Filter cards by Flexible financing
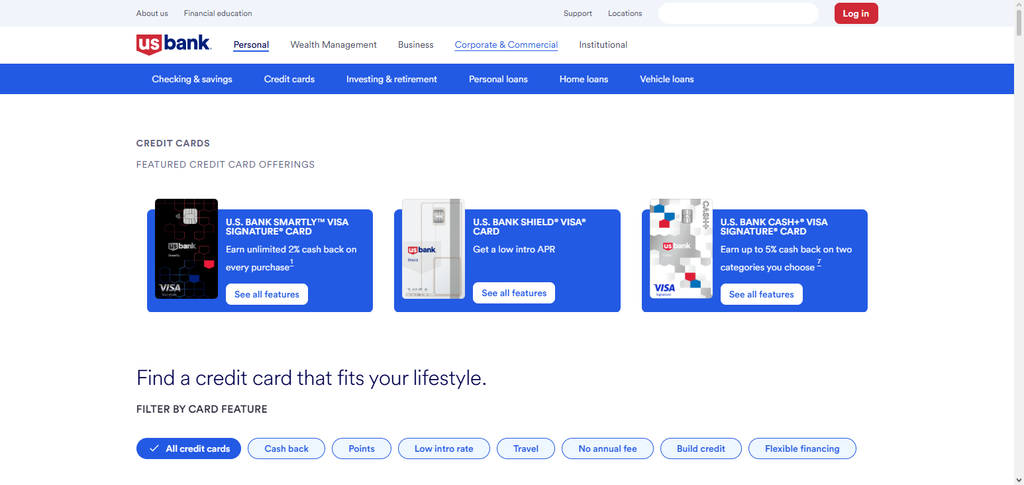The image size is (1024, 485). click(x=802, y=448)
